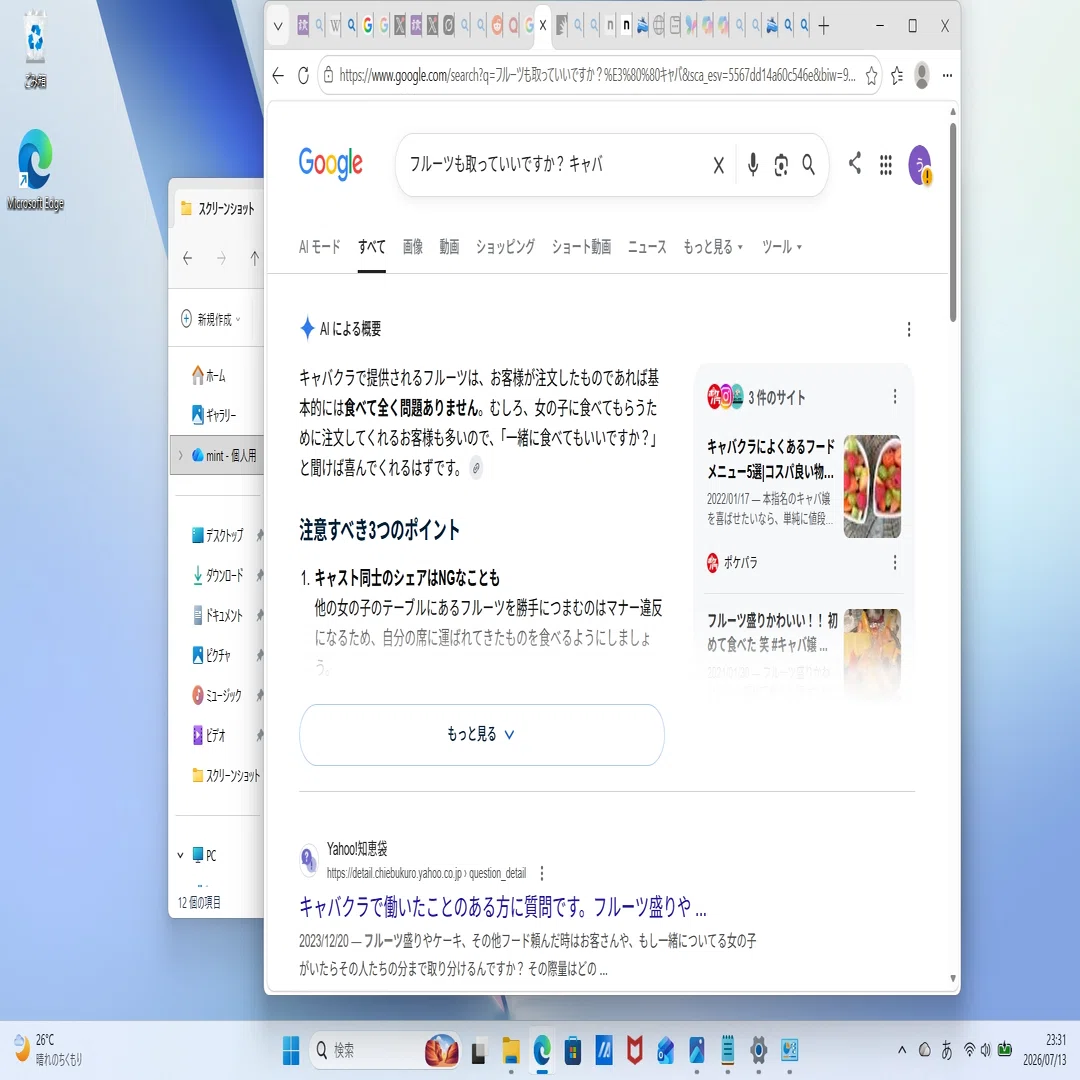This screenshot has height=1080, width=1080.
Task: Collapse the PC node in Explorer
Action: click(180, 855)
